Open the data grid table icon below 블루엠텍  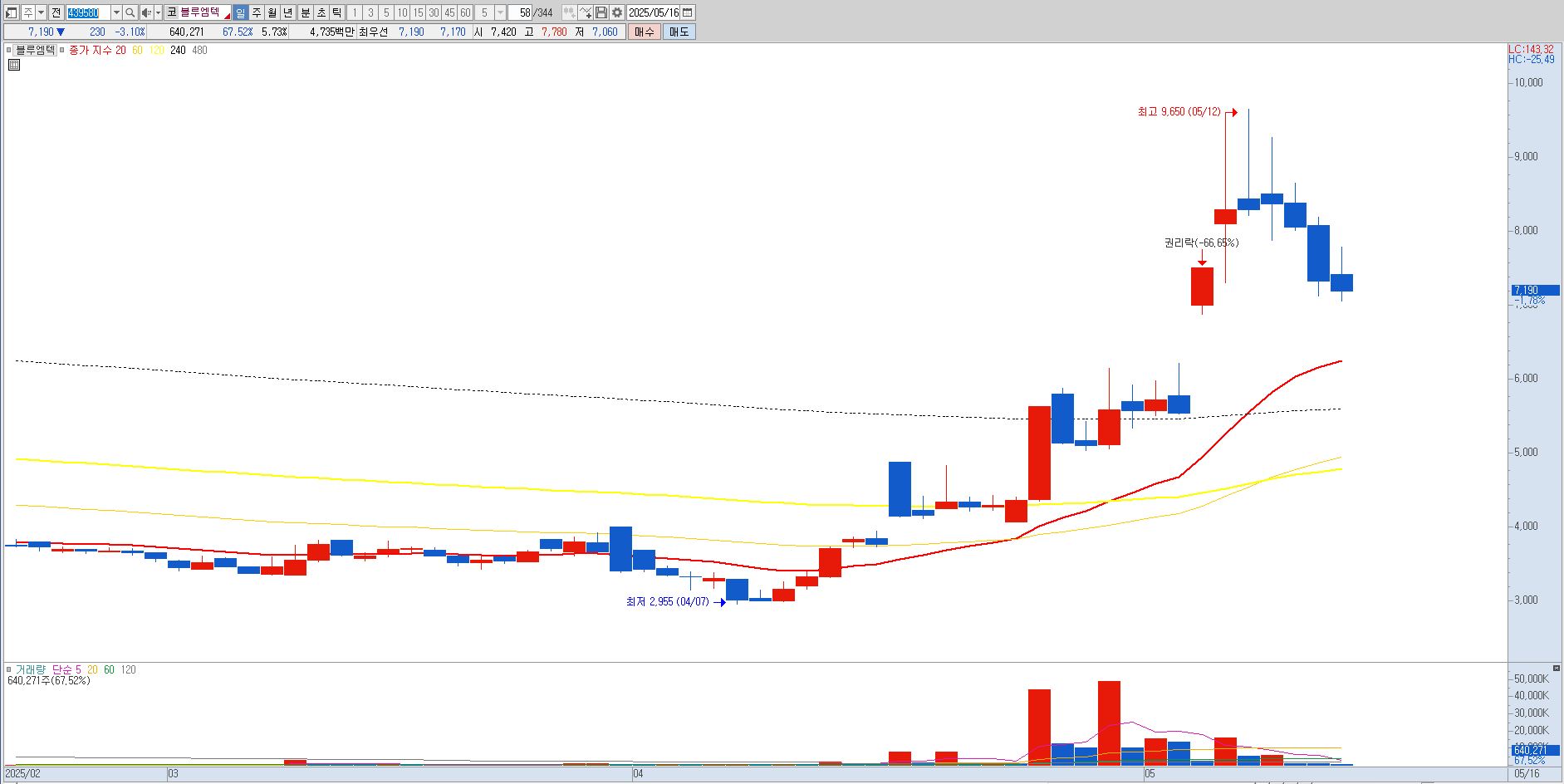pyautogui.click(x=14, y=65)
